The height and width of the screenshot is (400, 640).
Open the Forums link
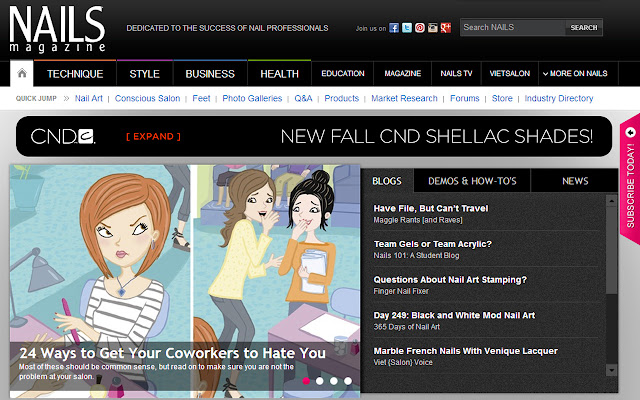464,98
